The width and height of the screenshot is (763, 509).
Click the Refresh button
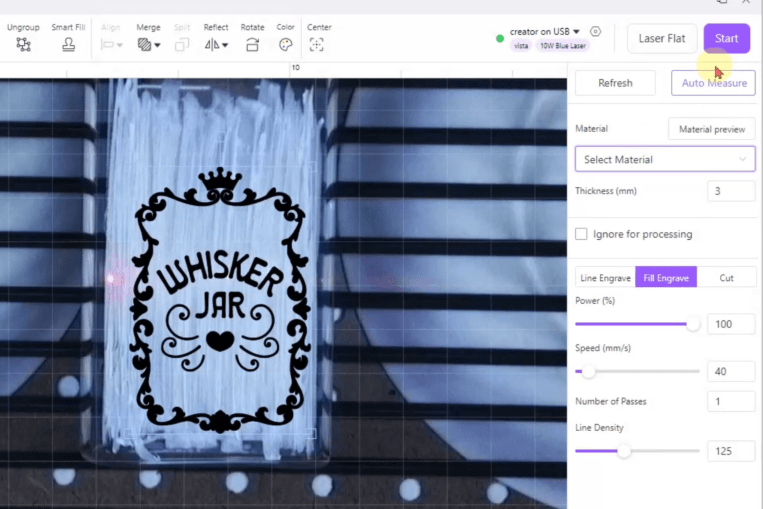coord(615,83)
